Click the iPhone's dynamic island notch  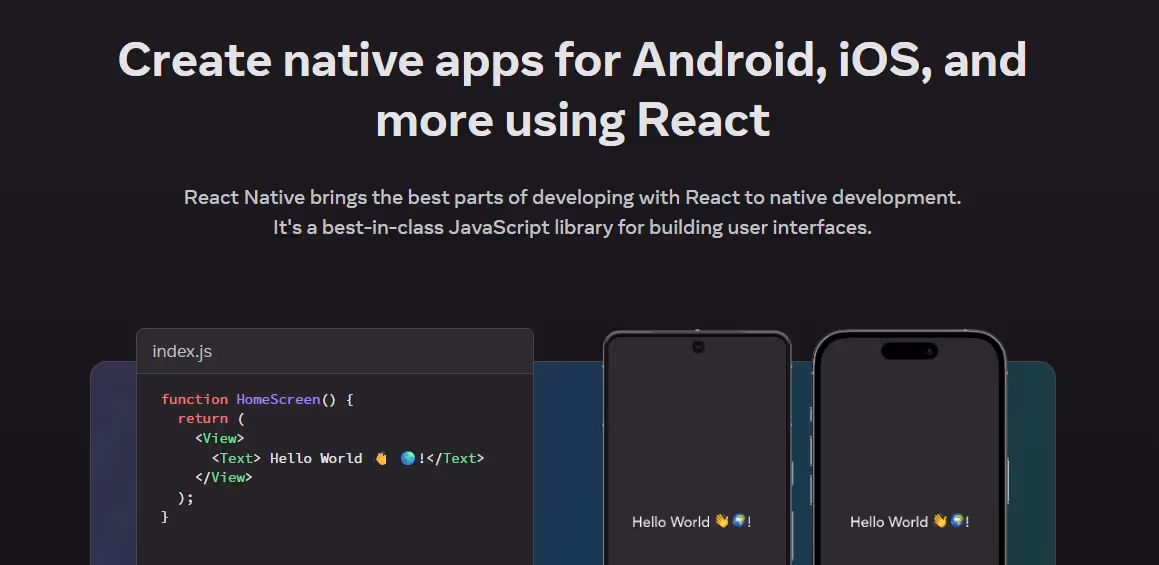[909, 351]
